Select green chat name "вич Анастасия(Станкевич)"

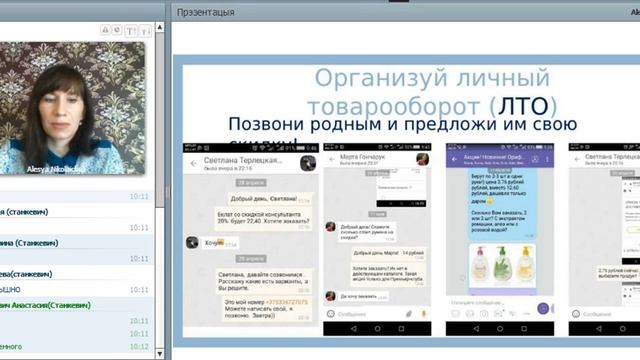45,305
